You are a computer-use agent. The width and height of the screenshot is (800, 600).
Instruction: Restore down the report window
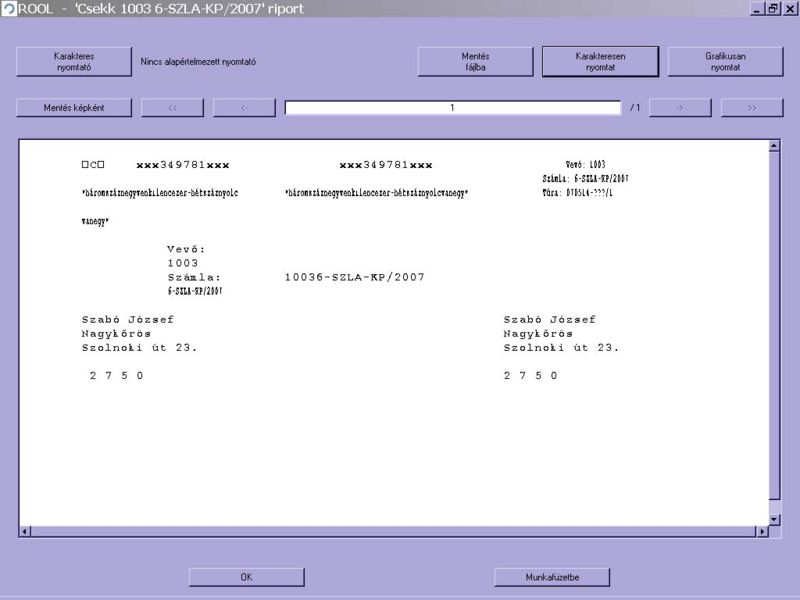773,9
